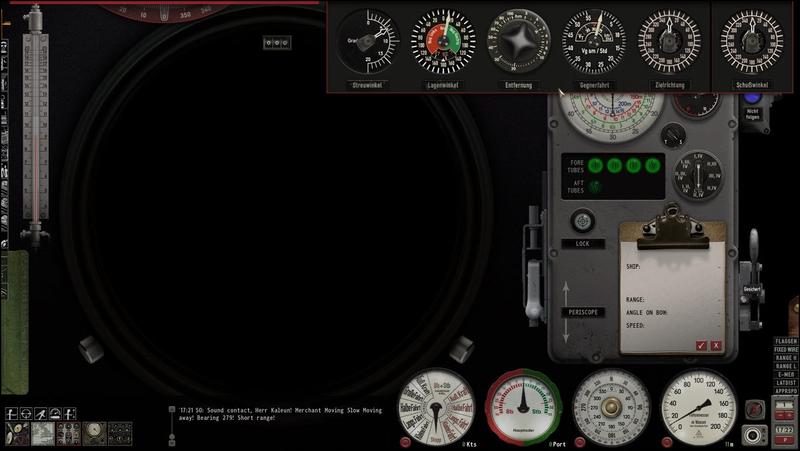The image size is (800, 451).
Task: Click the Gegnerfahrt target speed dial
Action: [594, 42]
